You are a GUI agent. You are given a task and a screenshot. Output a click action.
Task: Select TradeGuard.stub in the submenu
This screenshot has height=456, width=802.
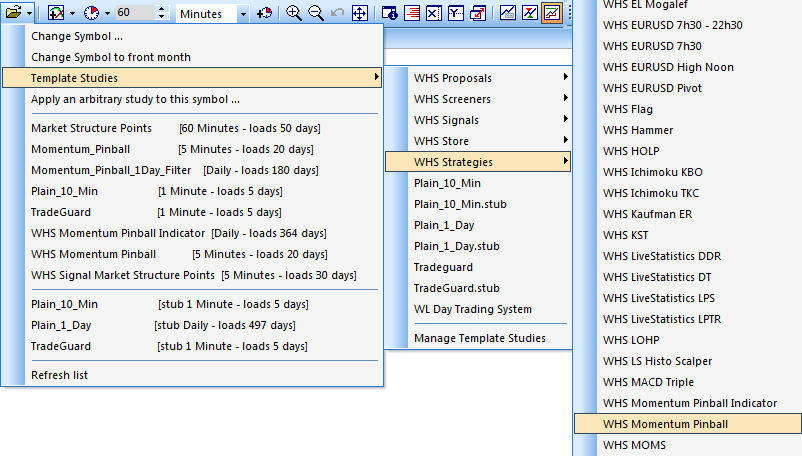[478, 288]
